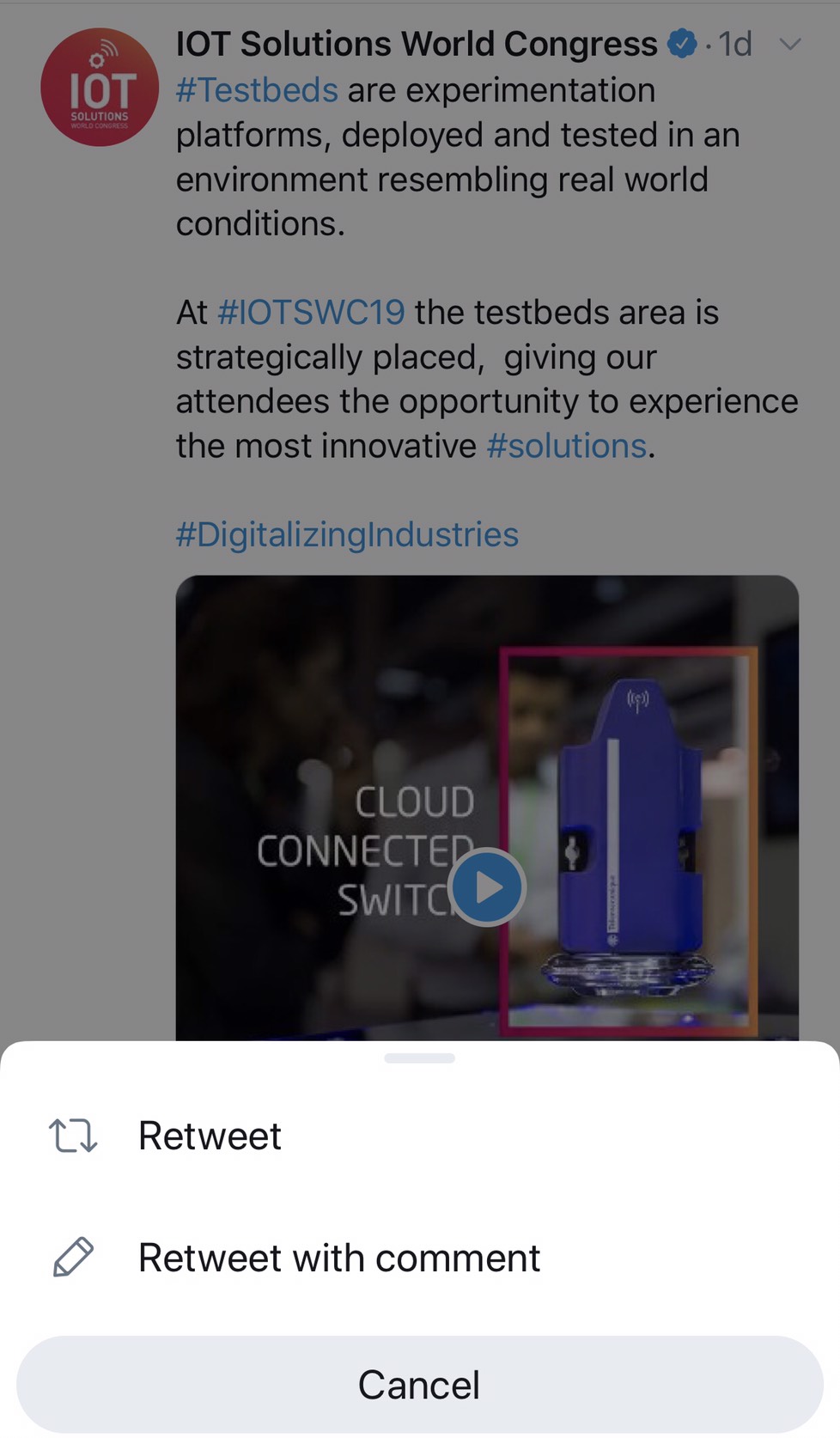
Task: Play the Cloud Connected Switch video
Action: point(487,887)
